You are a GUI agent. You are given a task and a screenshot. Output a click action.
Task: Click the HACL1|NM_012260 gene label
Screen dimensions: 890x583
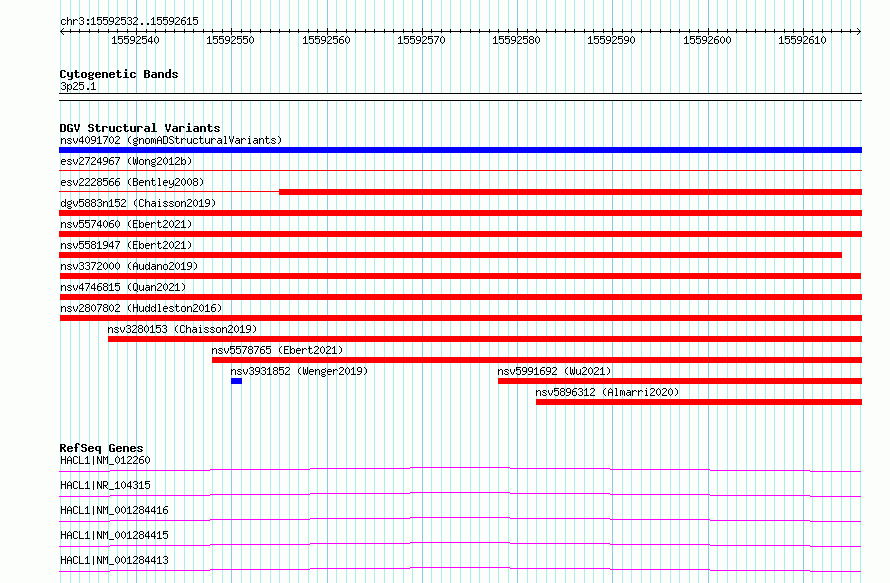(x=105, y=460)
